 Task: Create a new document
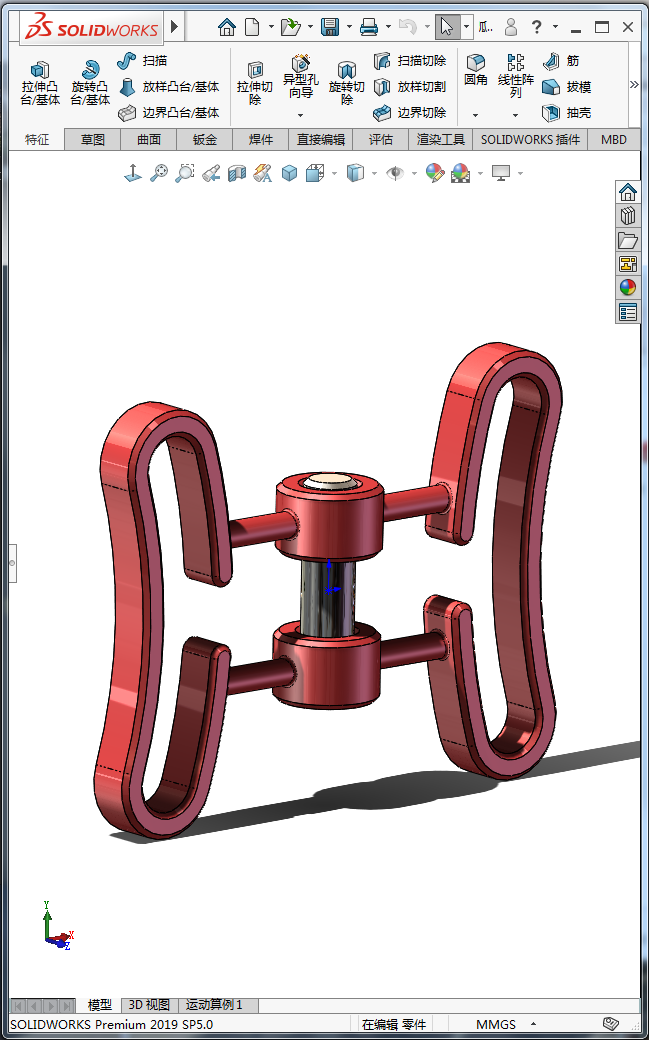click(x=252, y=27)
